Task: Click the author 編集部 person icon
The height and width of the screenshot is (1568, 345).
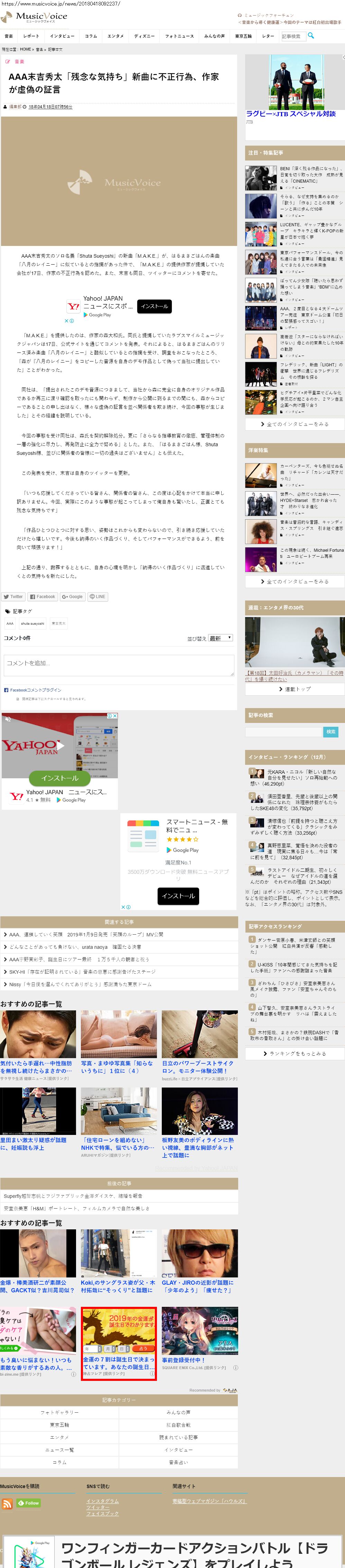Action: 6,107
